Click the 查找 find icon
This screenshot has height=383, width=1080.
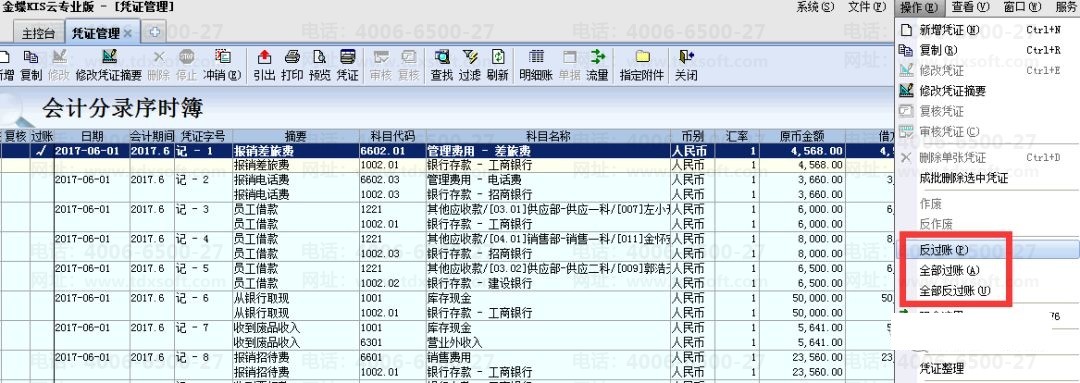click(x=442, y=57)
